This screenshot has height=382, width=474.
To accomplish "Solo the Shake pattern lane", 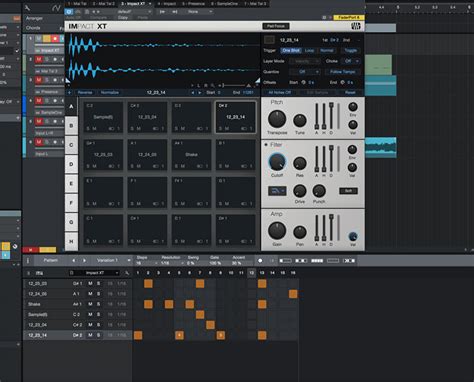I will click(98, 304).
